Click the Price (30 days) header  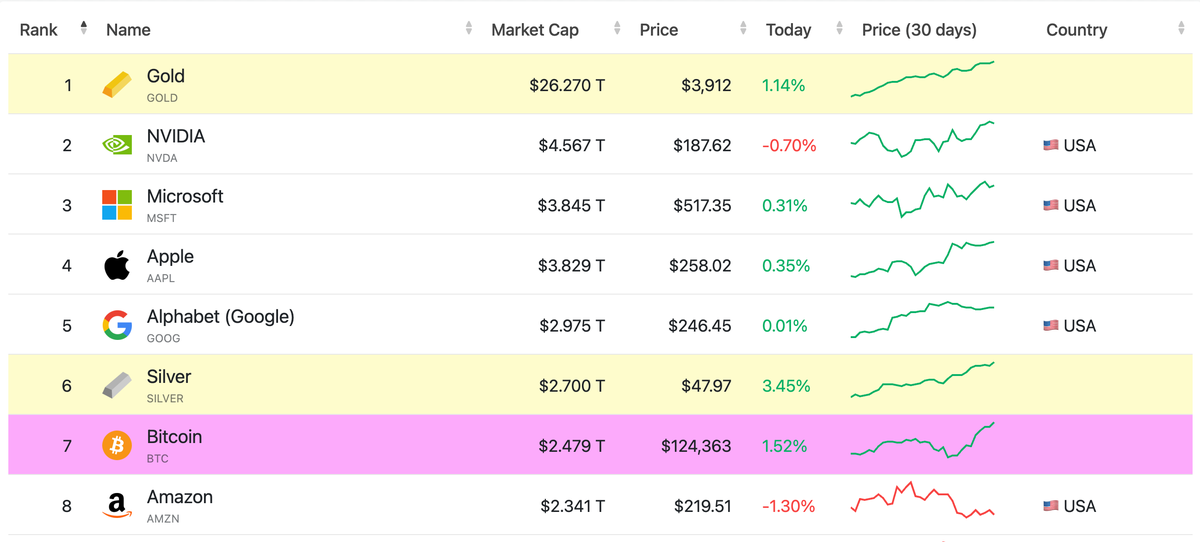point(919,30)
